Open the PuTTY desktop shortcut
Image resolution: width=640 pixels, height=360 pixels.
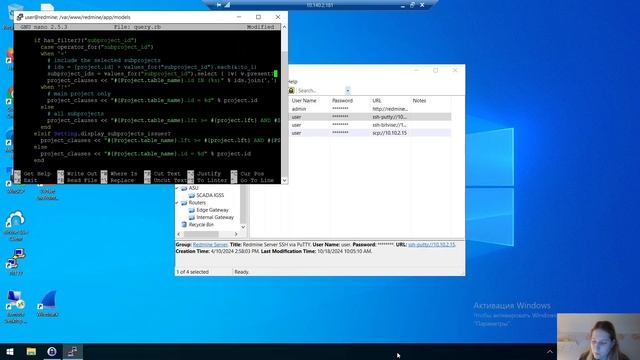[x=16, y=261]
